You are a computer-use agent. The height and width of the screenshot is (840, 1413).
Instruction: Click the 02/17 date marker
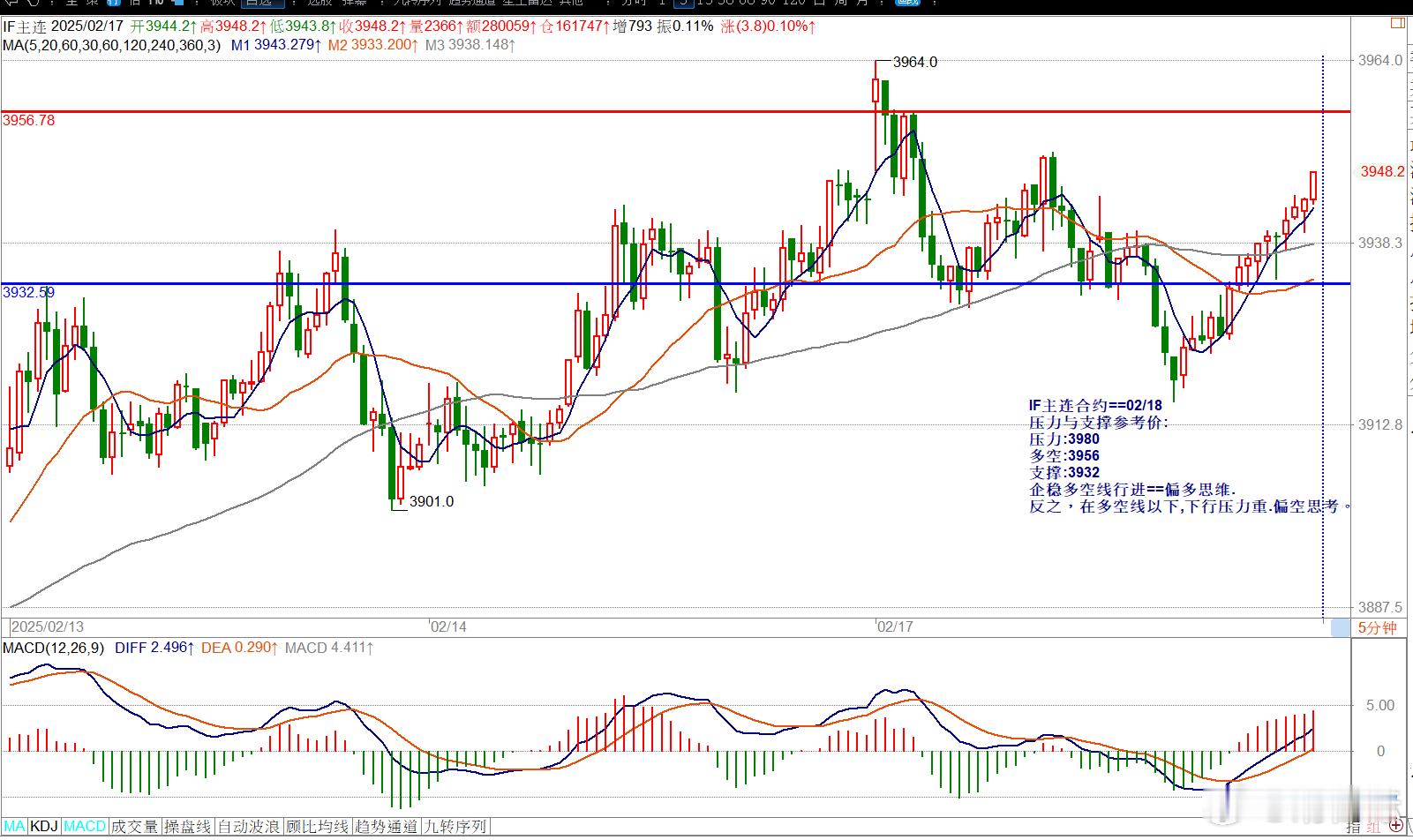[x=895, y=626]
